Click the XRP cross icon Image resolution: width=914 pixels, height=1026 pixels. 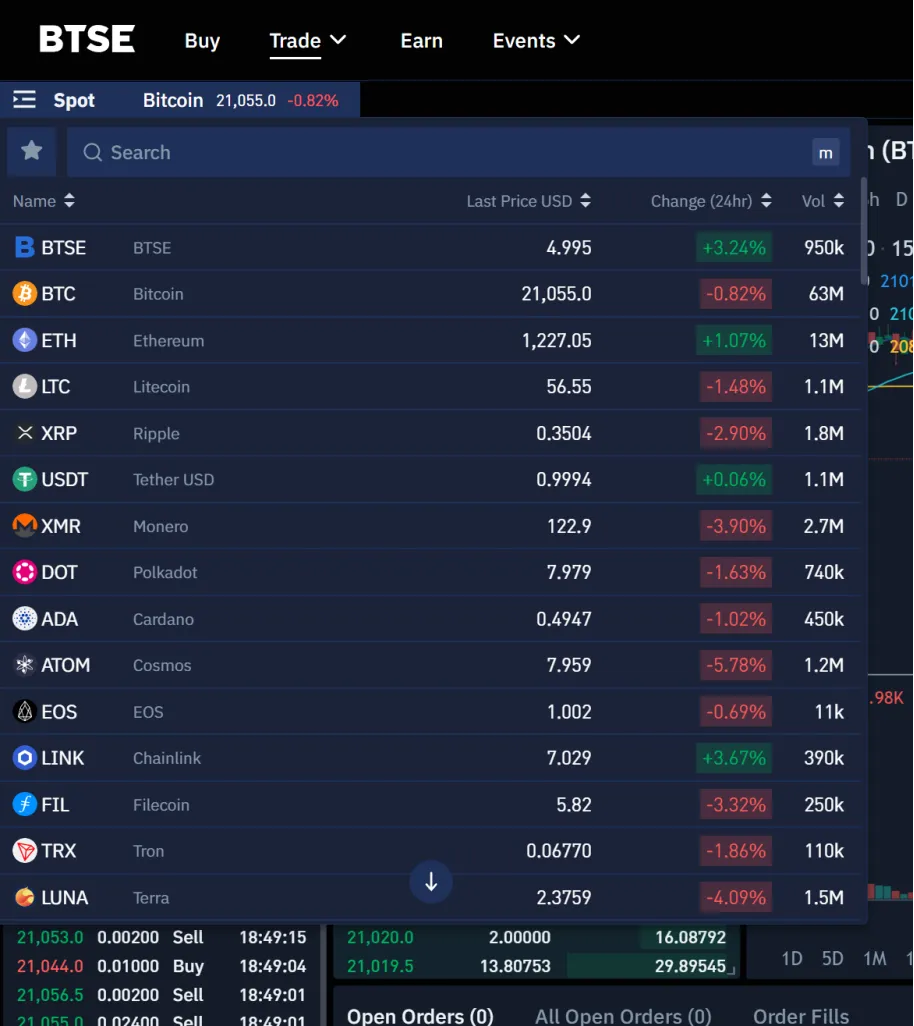25,433
